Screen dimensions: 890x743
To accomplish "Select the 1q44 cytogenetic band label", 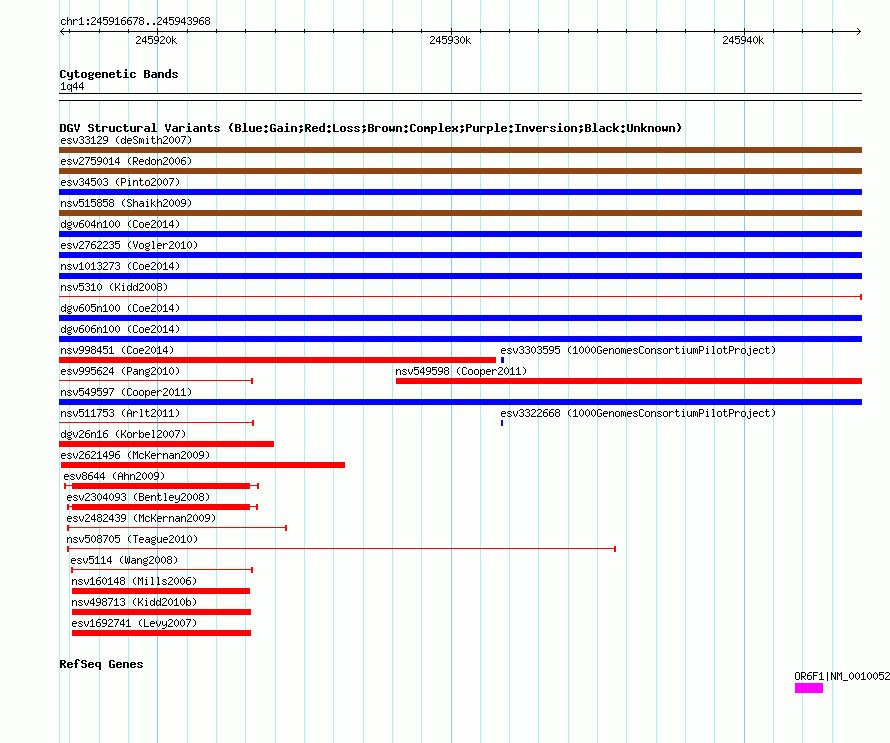I will 72,86.
